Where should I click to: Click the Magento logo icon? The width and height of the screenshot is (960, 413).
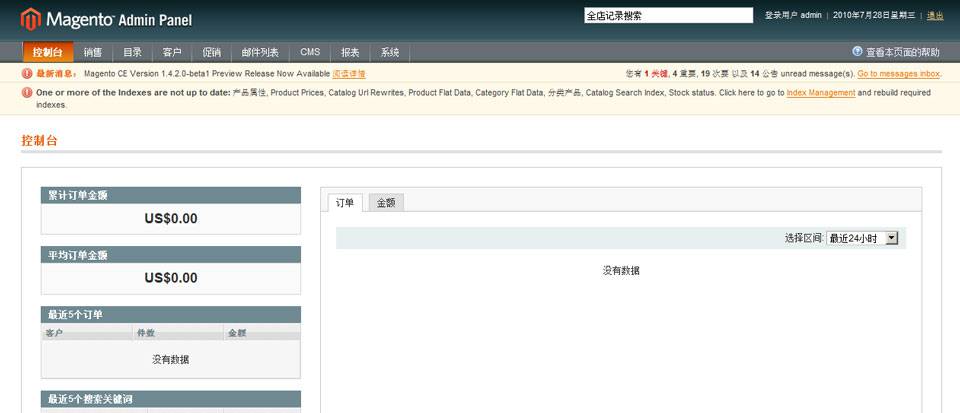tap(31, 18)
